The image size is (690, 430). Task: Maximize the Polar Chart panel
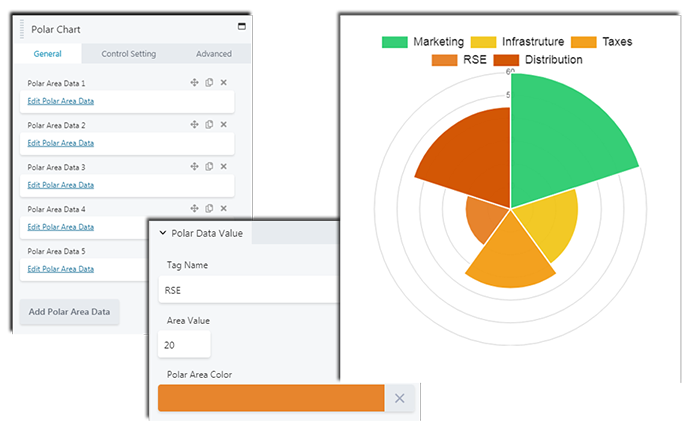pyautogui.click(x=241, y=27)
